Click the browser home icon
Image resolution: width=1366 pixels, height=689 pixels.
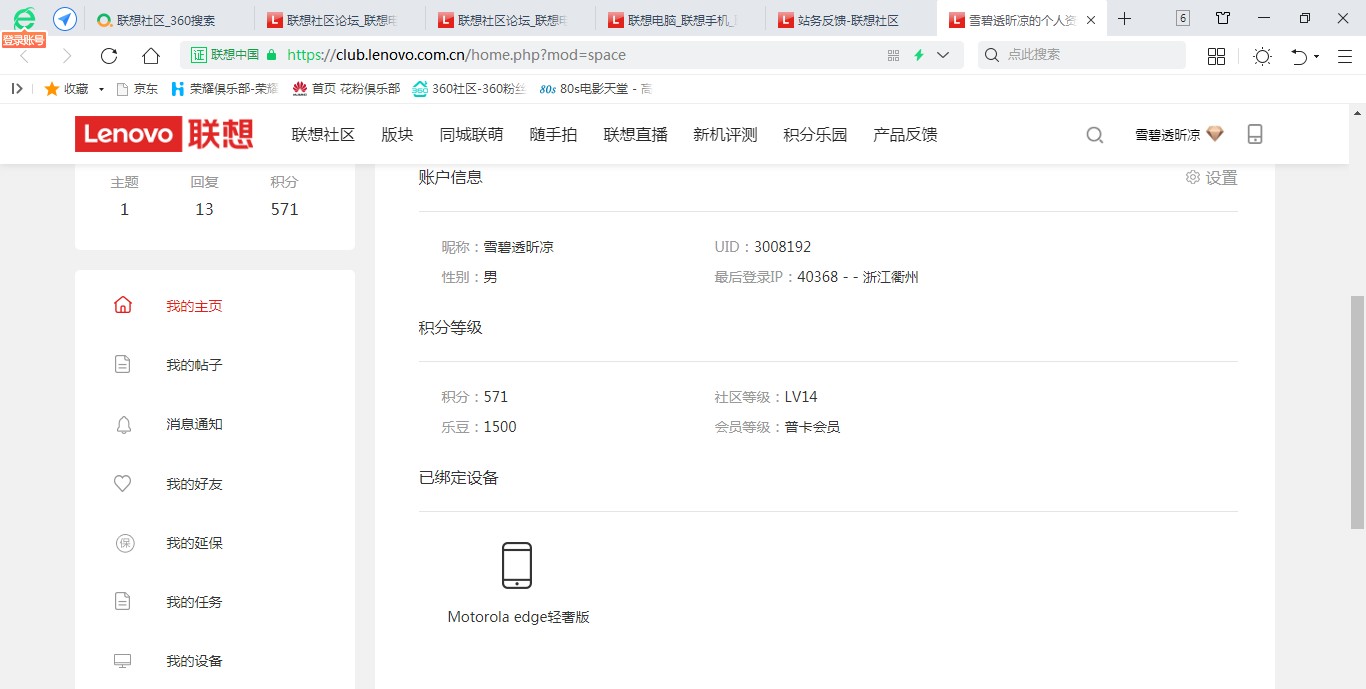pos(151,56)
